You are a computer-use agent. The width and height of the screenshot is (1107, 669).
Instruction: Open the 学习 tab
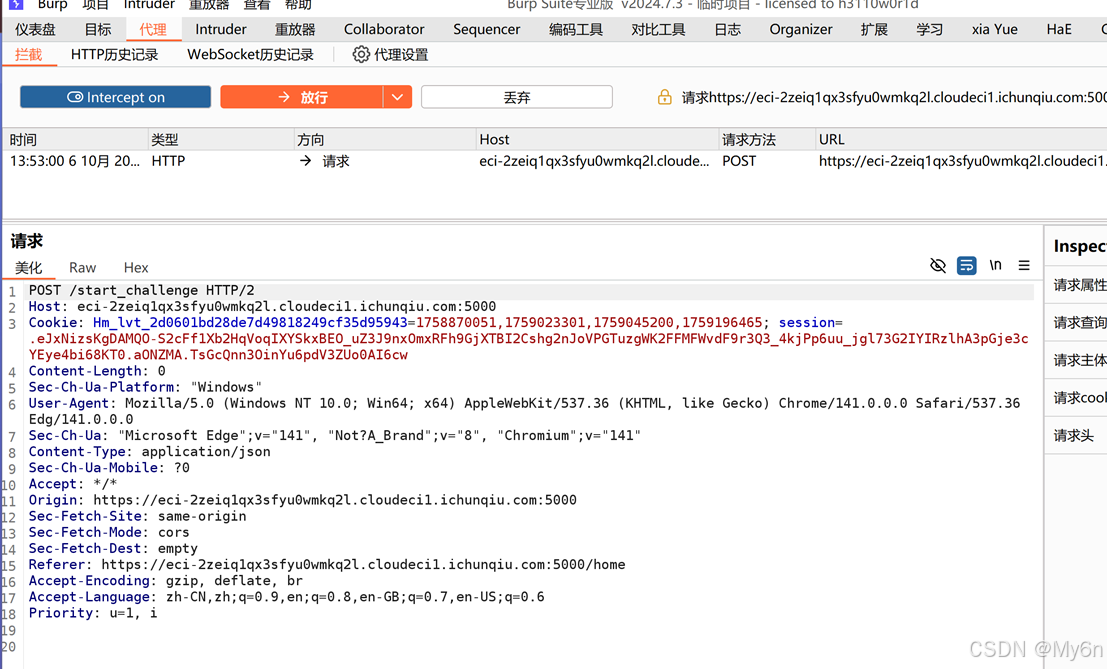pos(929,29)
